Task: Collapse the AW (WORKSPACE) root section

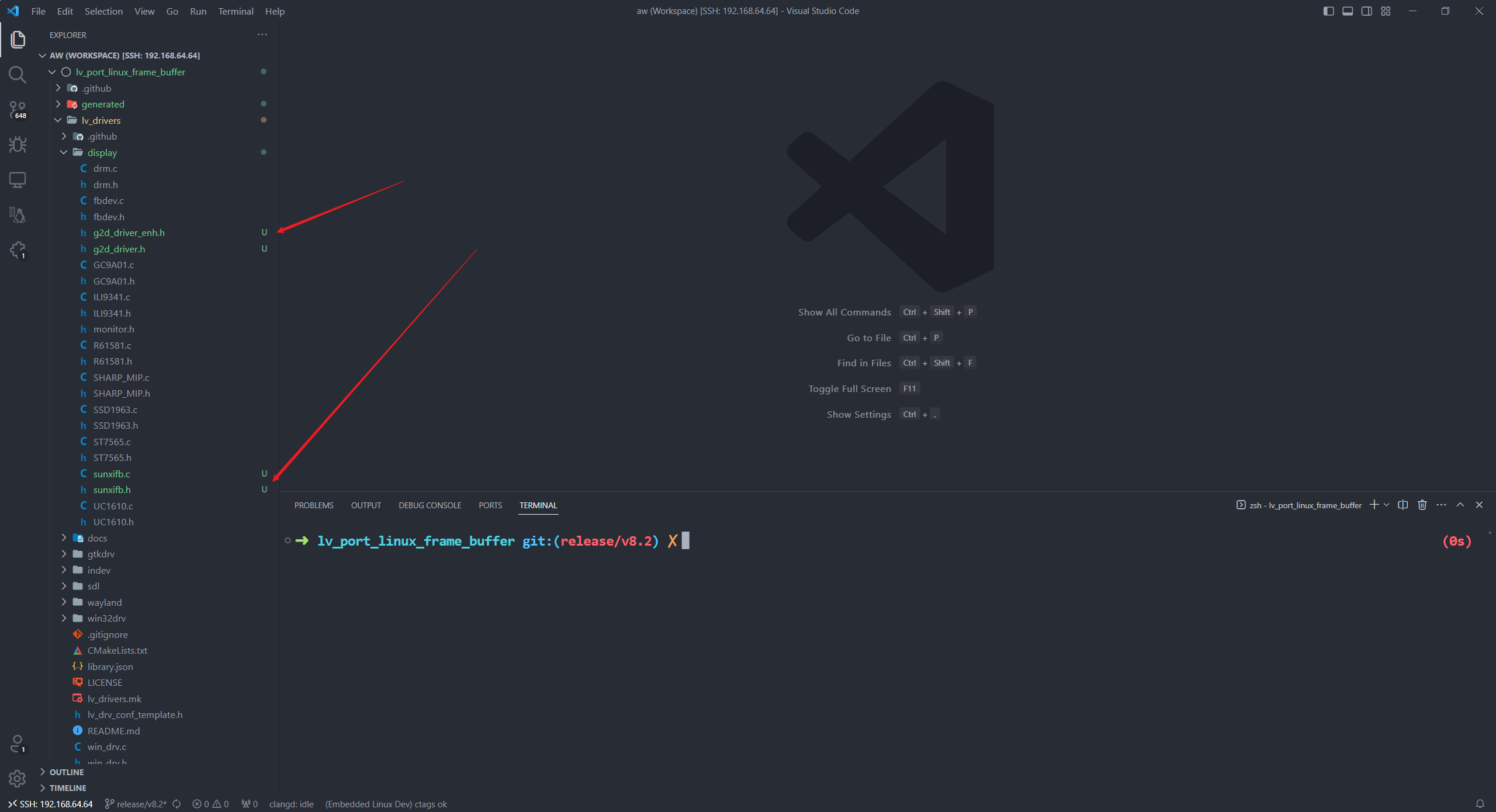Action: (42, 55)
